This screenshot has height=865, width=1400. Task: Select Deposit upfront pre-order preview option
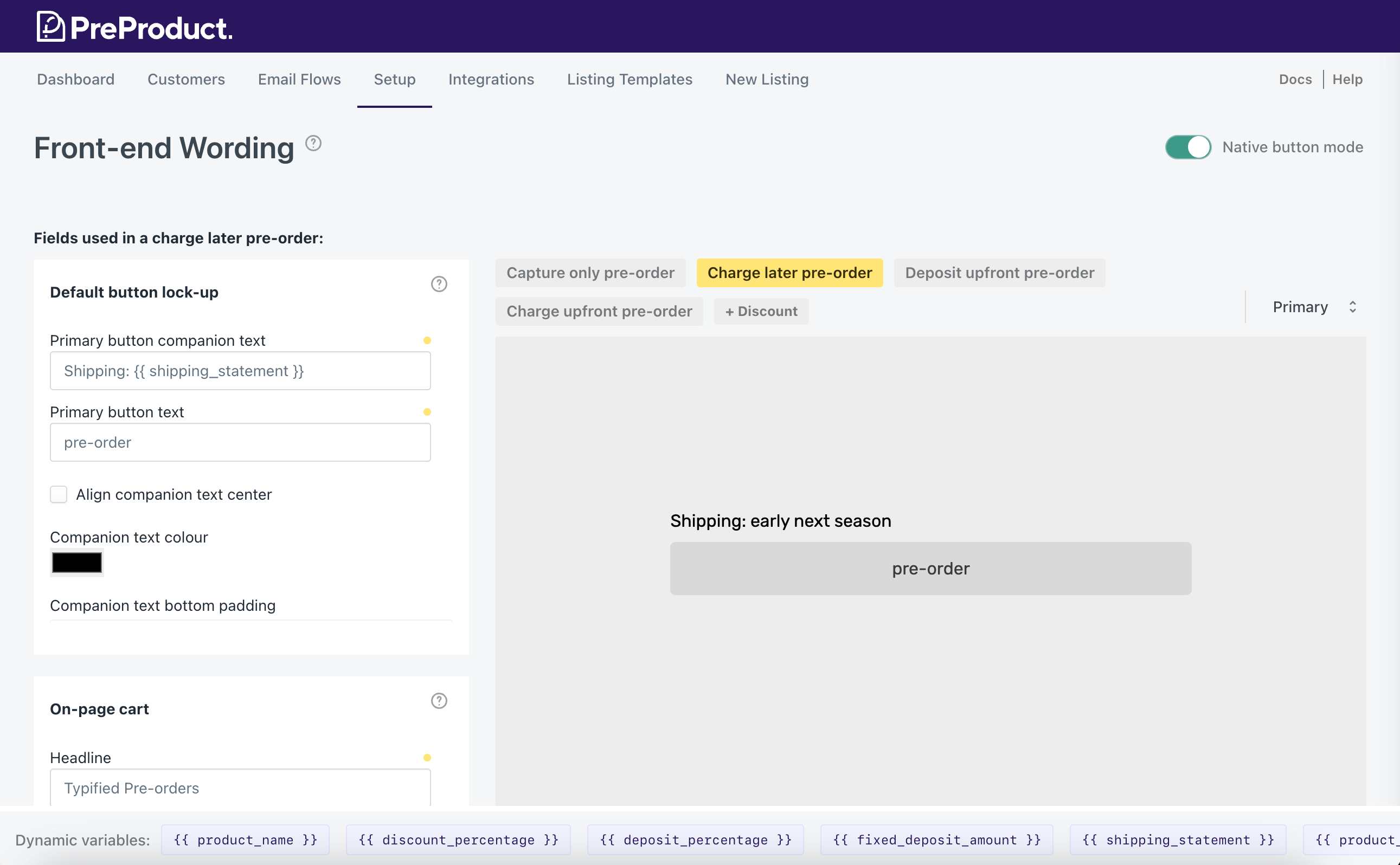coord(999,273)
